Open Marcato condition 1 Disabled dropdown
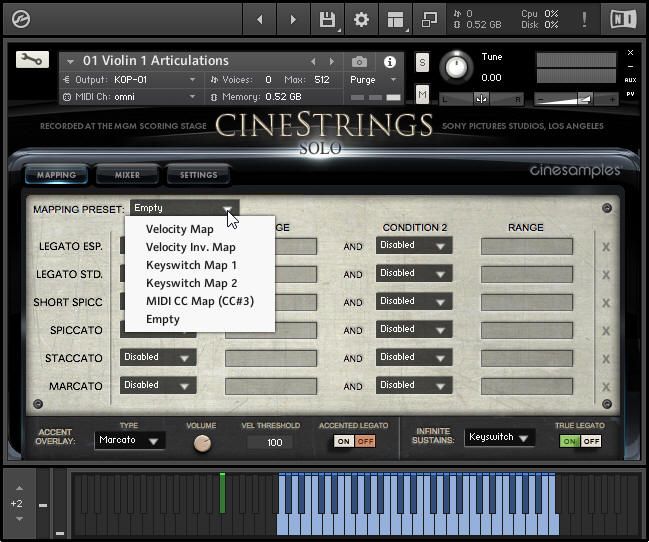Viewport: 649px width, 542px height. tap(158, 385)
